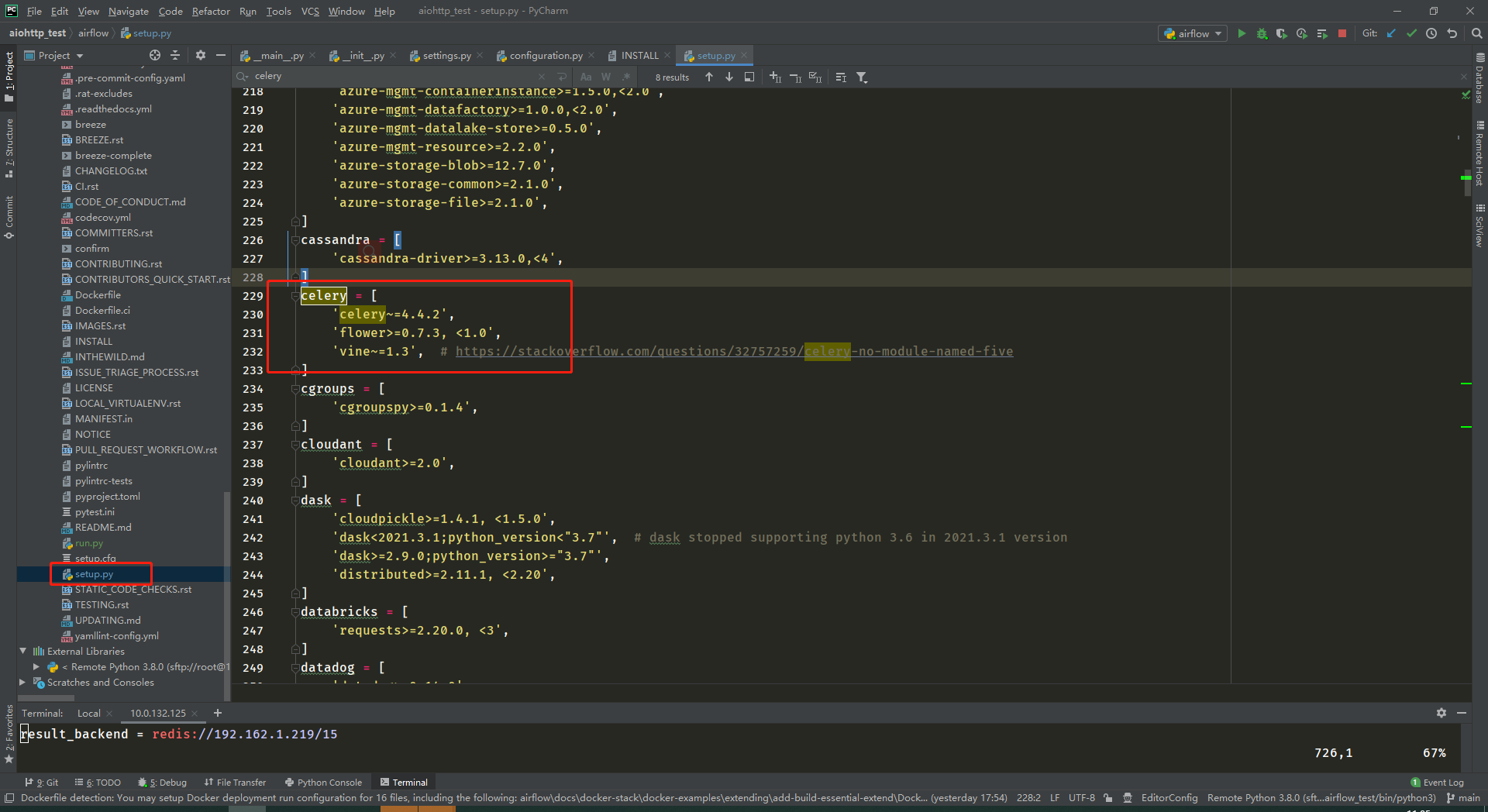Click UTF-8 encoding in status bar

[x=1082, y=798]
